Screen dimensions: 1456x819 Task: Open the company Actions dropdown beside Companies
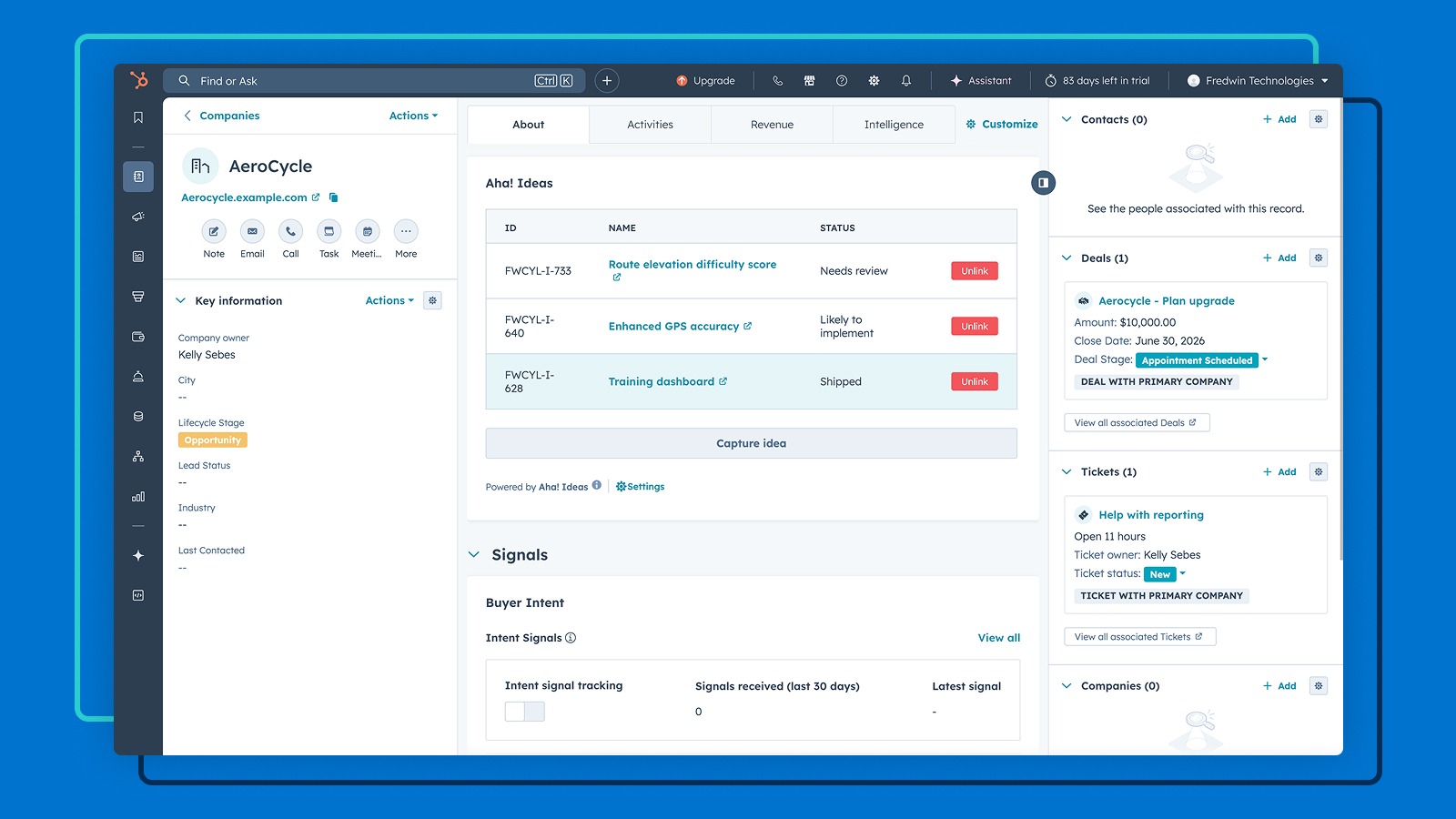coord(413,116)
